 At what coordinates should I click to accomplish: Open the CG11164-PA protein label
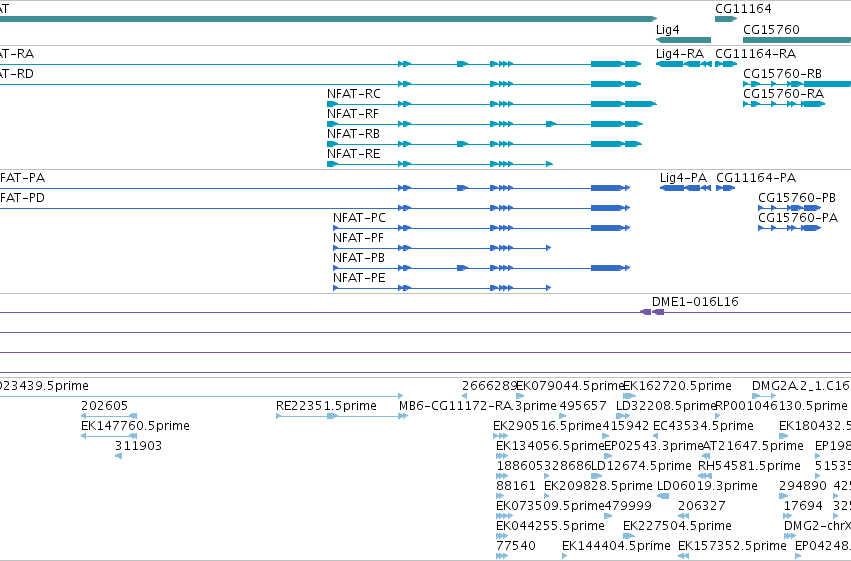pyautogui.click(x=756, y=178)
